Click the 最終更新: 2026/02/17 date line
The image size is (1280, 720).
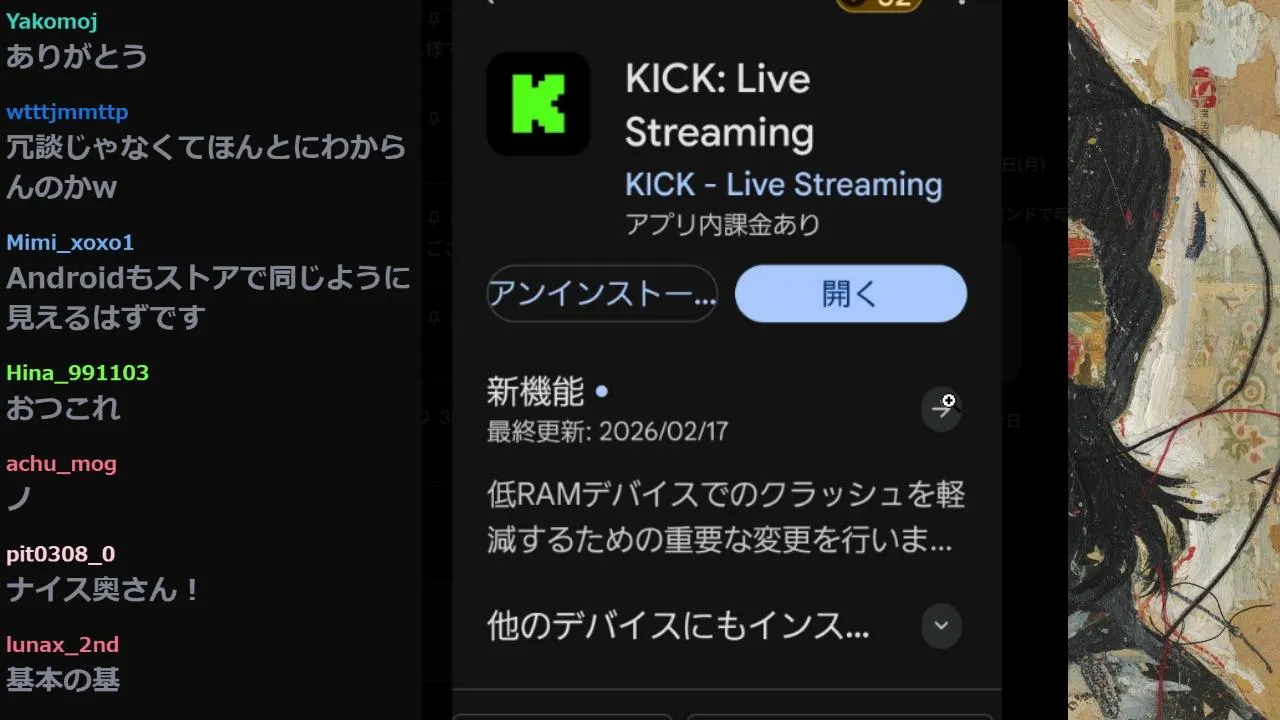pyautogui.click(x=607, y=432)
